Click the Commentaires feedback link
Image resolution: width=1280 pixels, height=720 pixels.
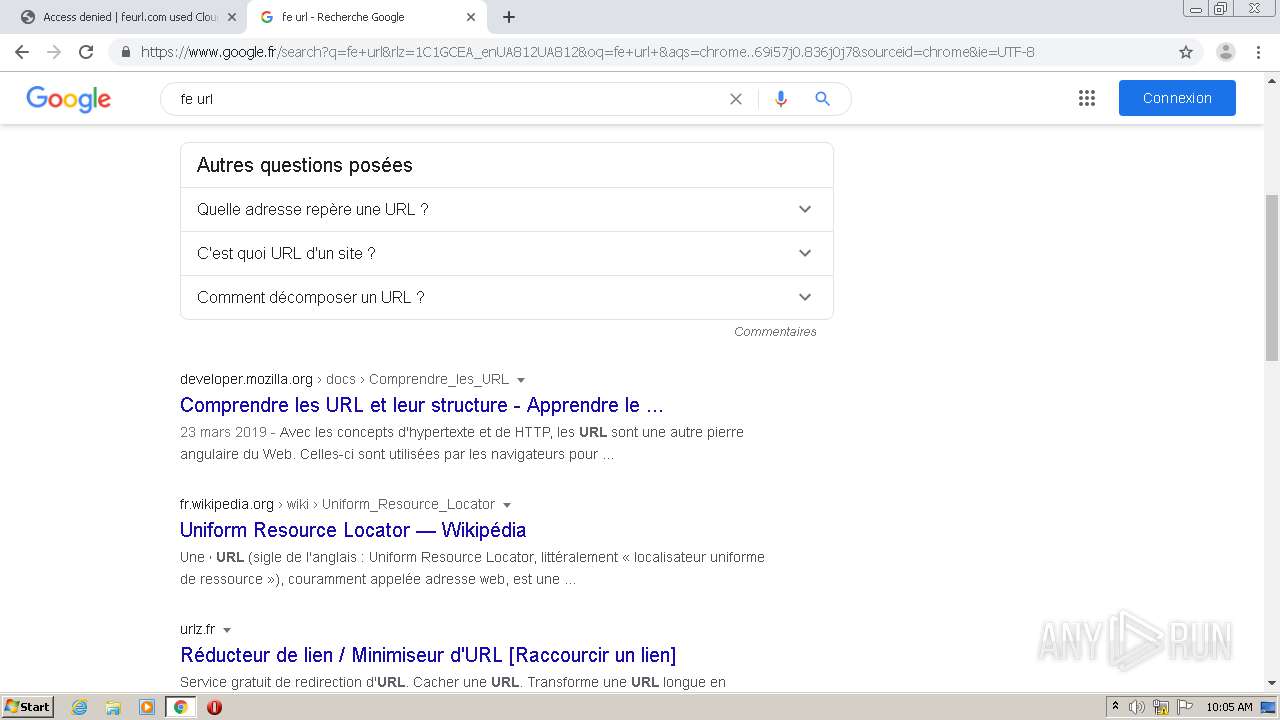point(775,331)
